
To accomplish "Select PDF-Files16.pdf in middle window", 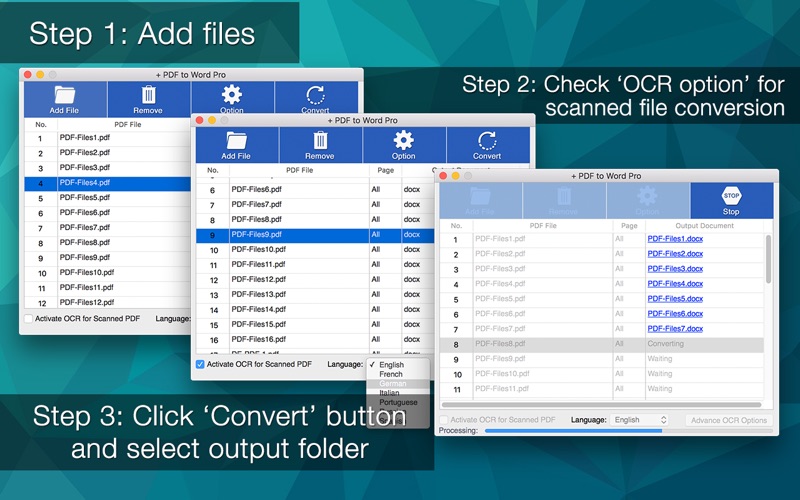I will pyautogui.click(x=259, y=340).
